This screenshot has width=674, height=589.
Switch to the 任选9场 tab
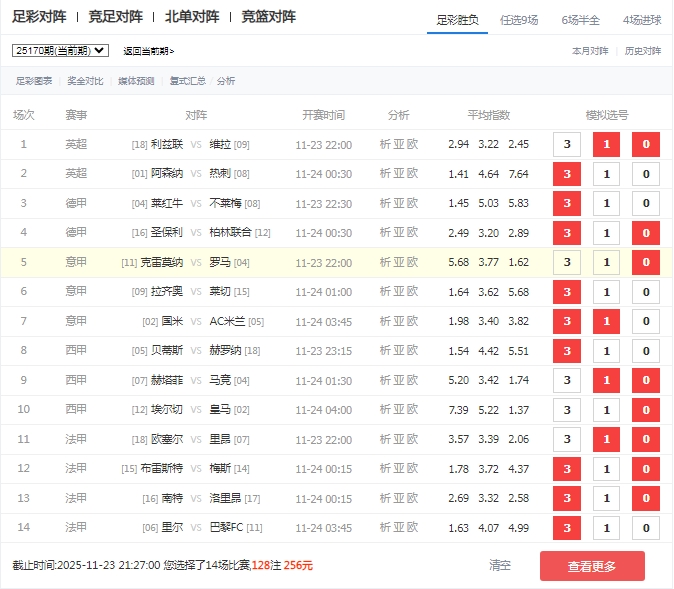tap(523, 19)
